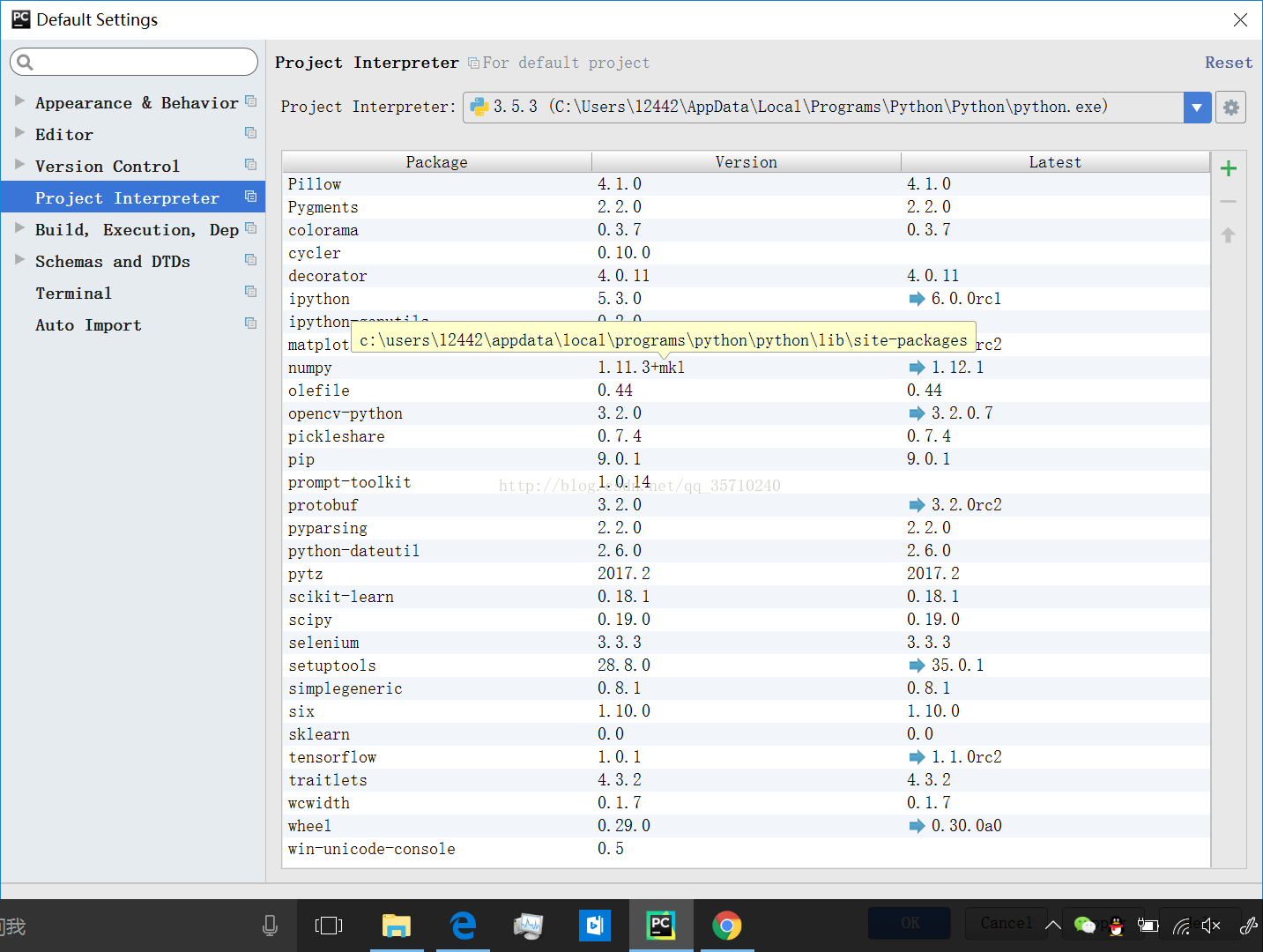Select the wheel package row

(746, 826)
